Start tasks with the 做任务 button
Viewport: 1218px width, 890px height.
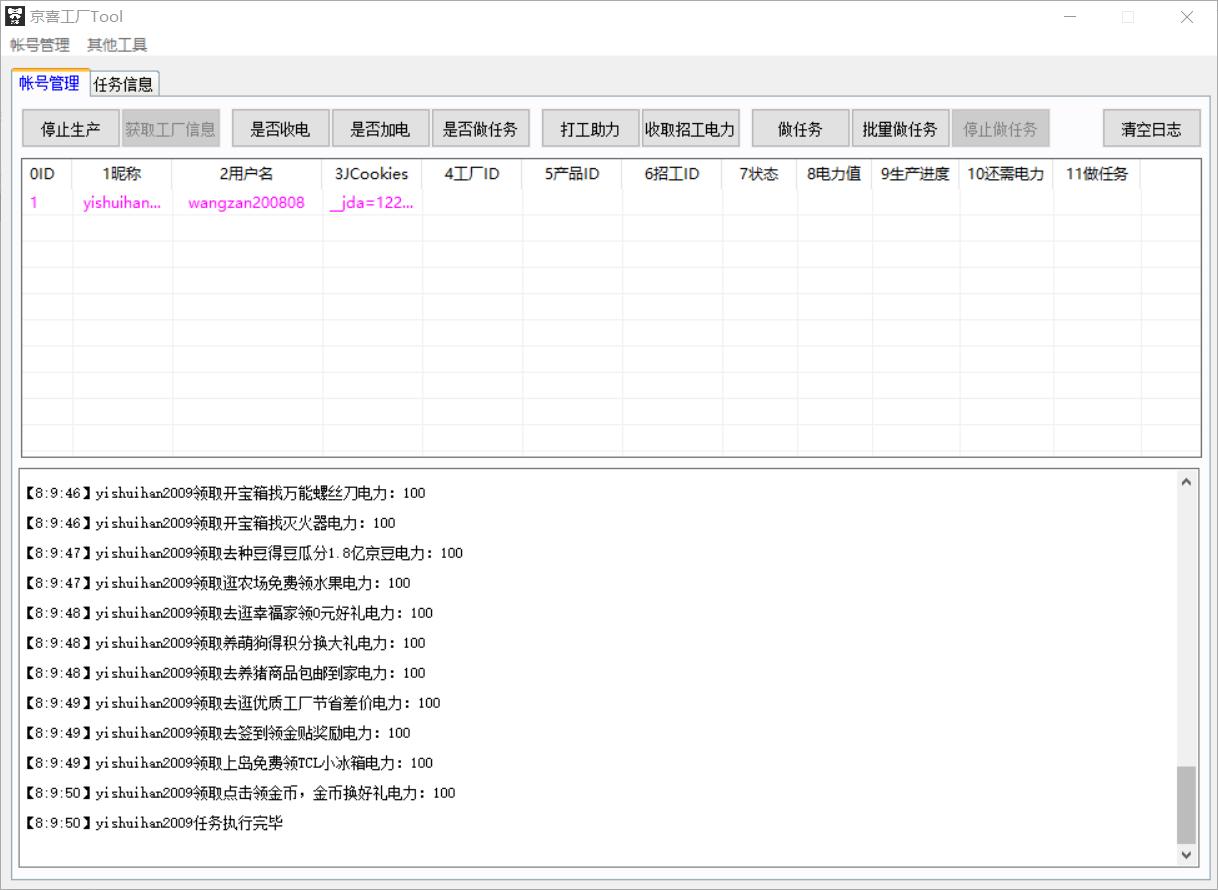(799, 128)
